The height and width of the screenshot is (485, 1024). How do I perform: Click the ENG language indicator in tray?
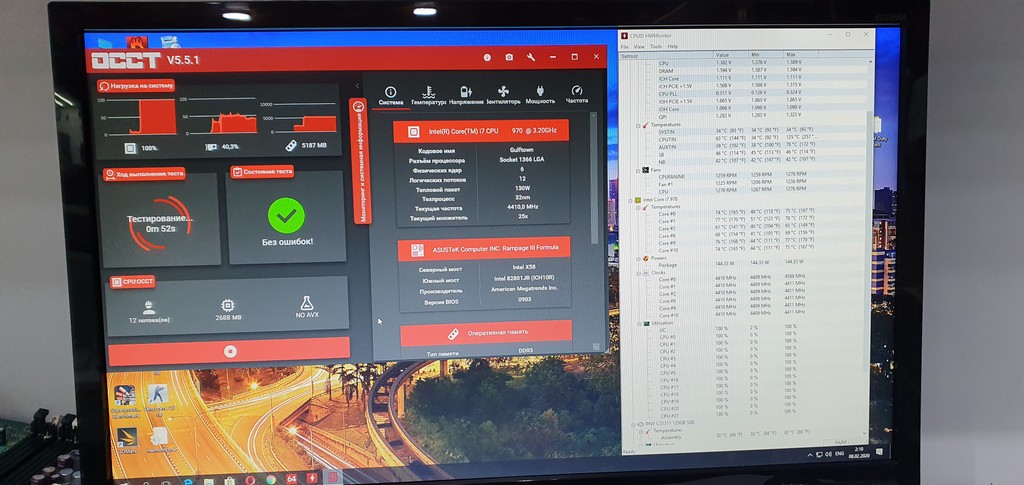(840, 452)
